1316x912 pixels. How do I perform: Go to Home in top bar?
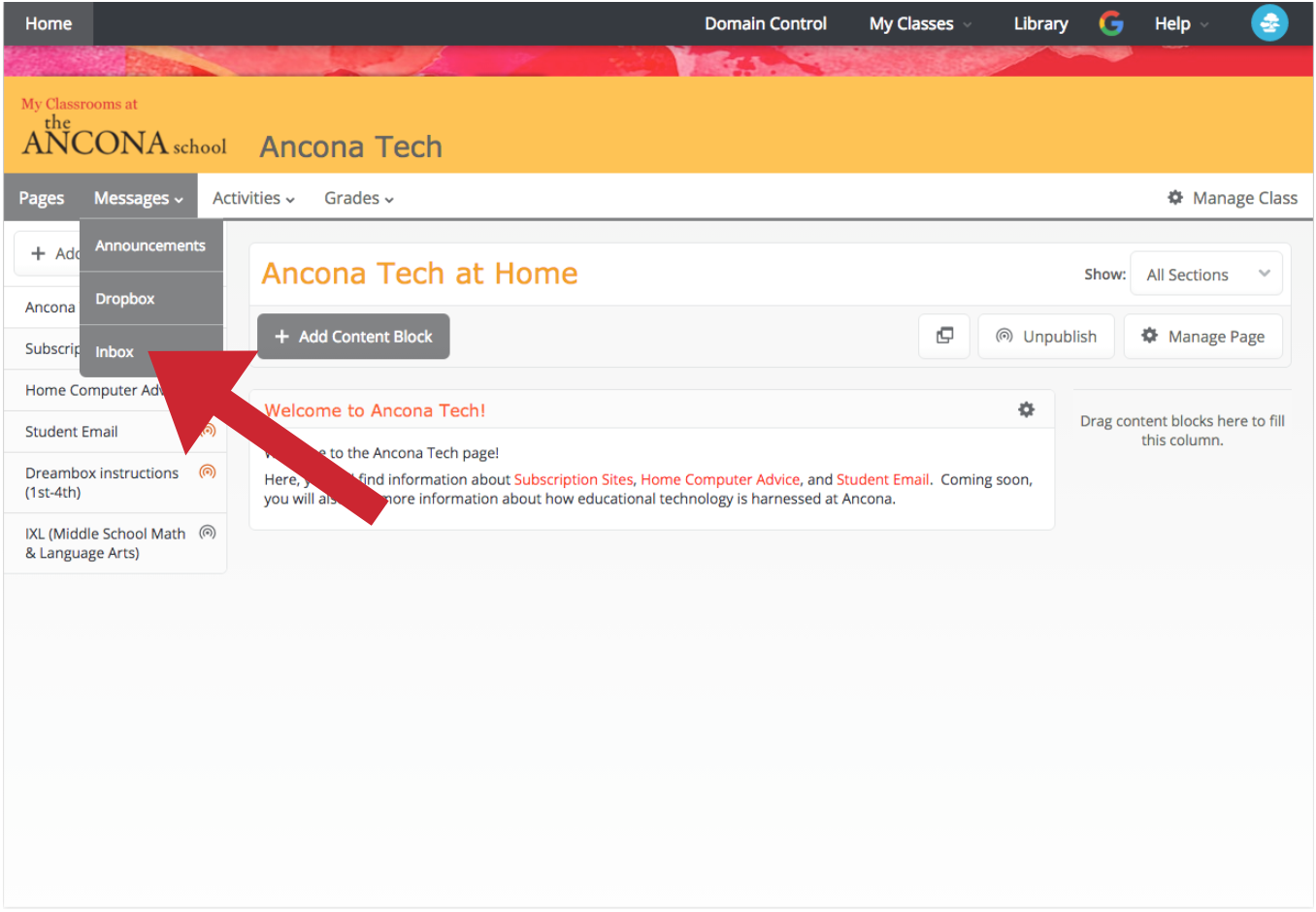[49, 23]
